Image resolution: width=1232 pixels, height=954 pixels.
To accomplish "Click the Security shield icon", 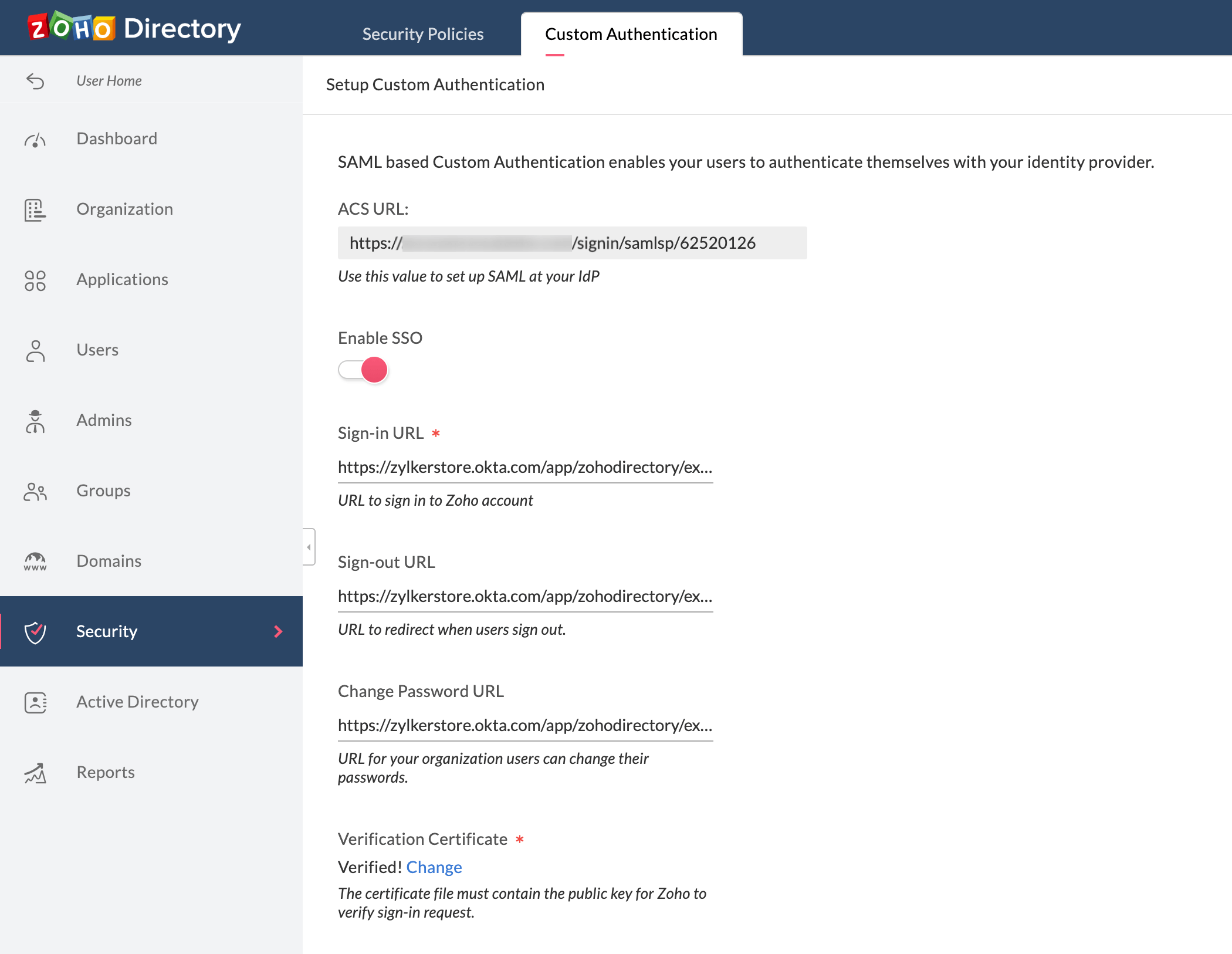I will pyautogui.click(x=35, y=632).
